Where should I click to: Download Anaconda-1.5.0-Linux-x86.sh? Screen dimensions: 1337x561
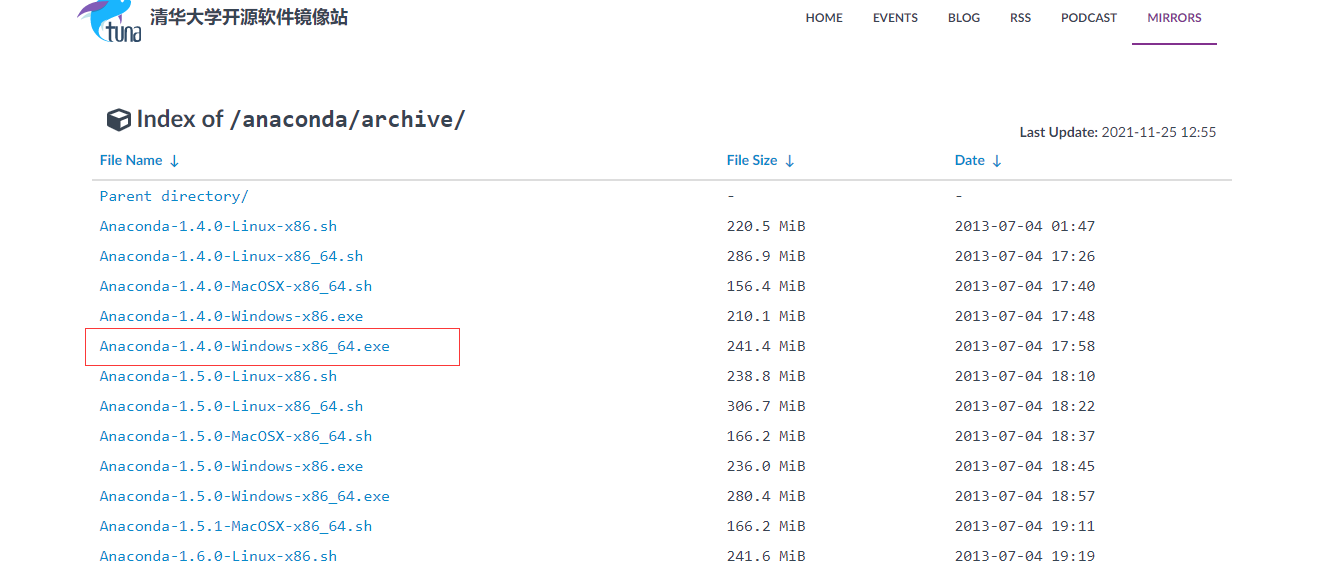218,376
